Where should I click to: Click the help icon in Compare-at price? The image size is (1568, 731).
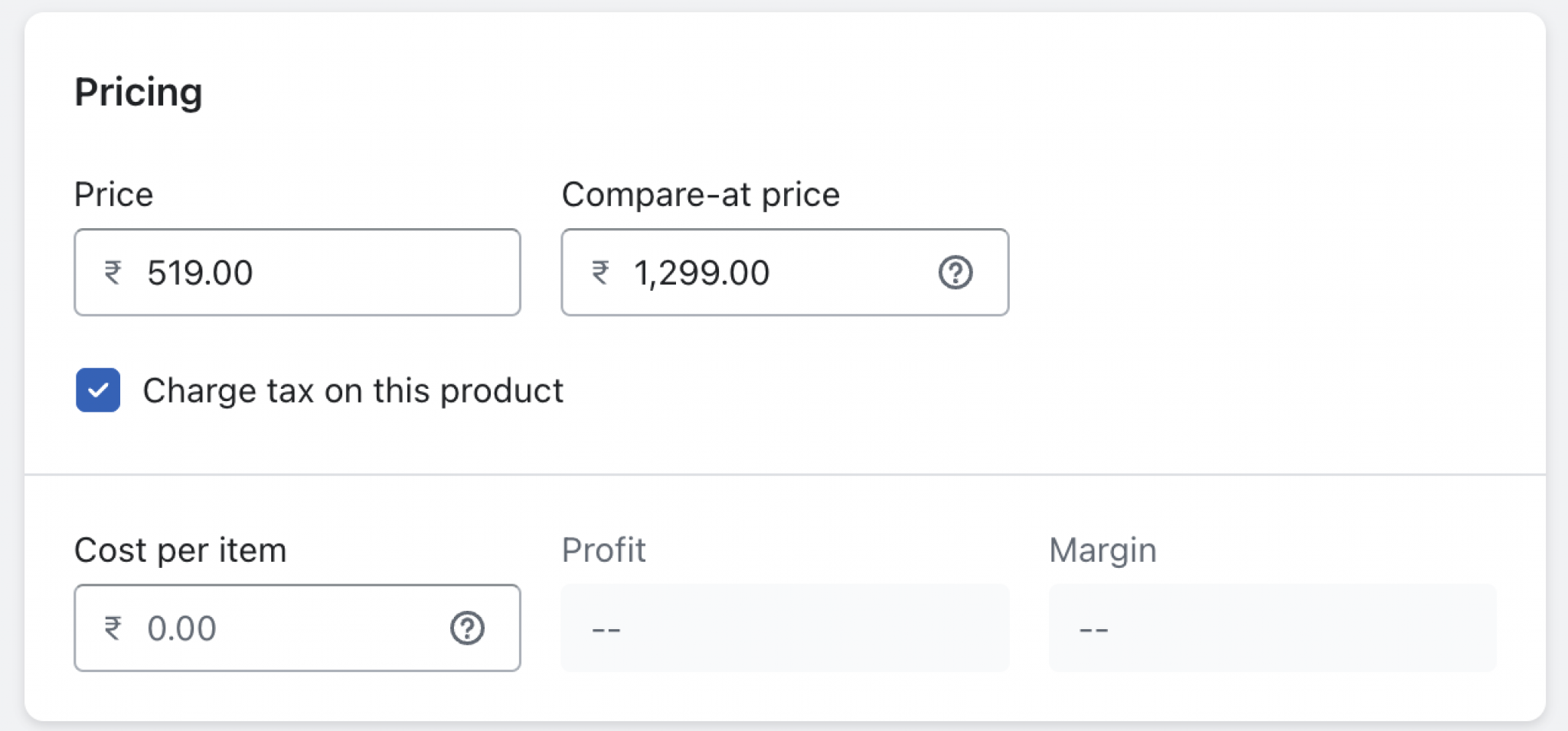(955, 272)
